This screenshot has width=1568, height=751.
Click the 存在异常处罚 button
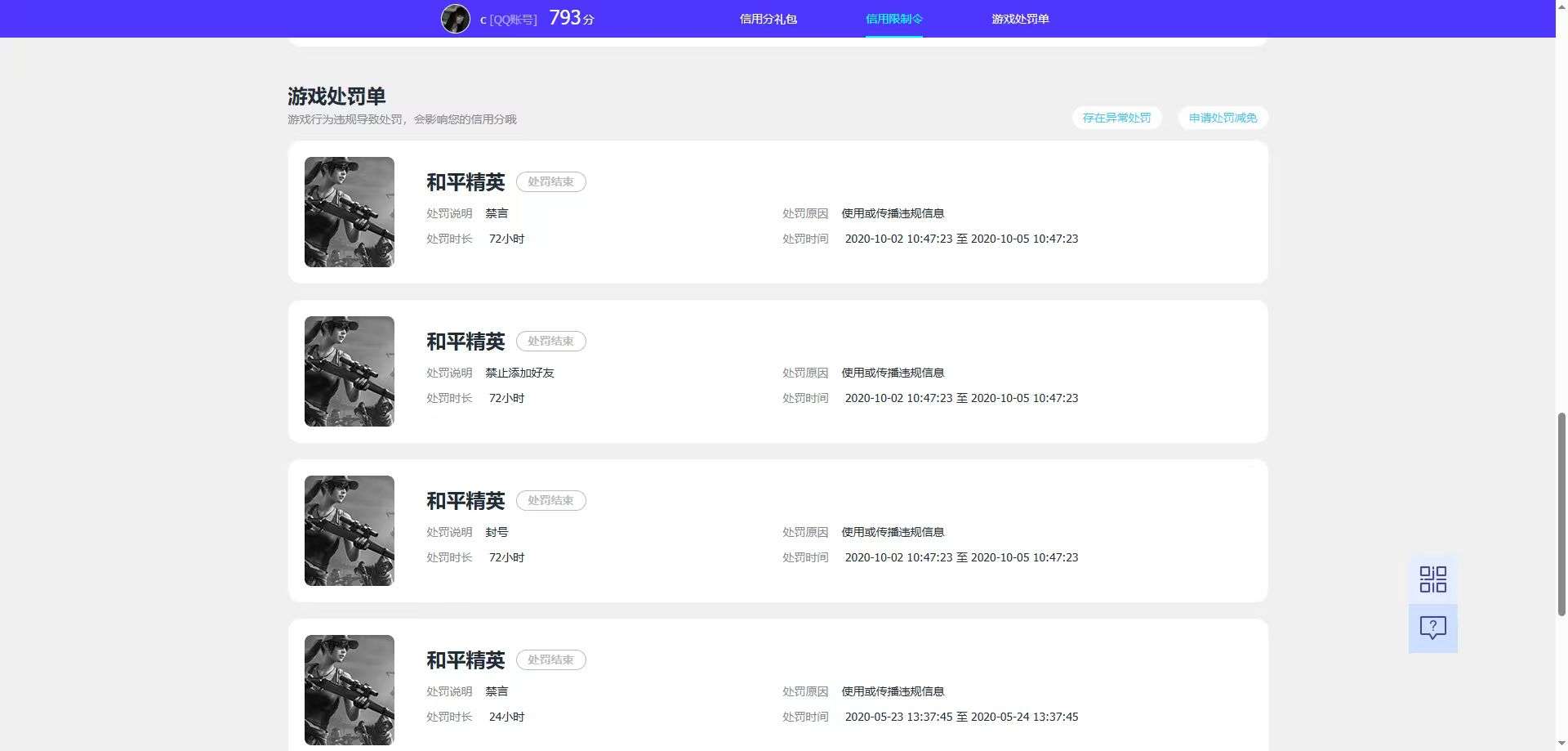pyautogui.click(x=1116, y=118)
